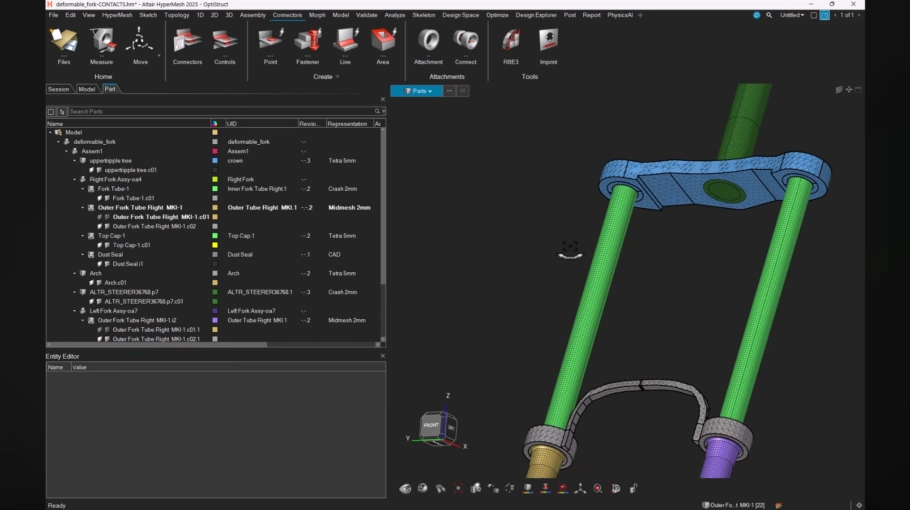
Task: Click the search magnifier icon in the menu bar
Action: point(769,15)
